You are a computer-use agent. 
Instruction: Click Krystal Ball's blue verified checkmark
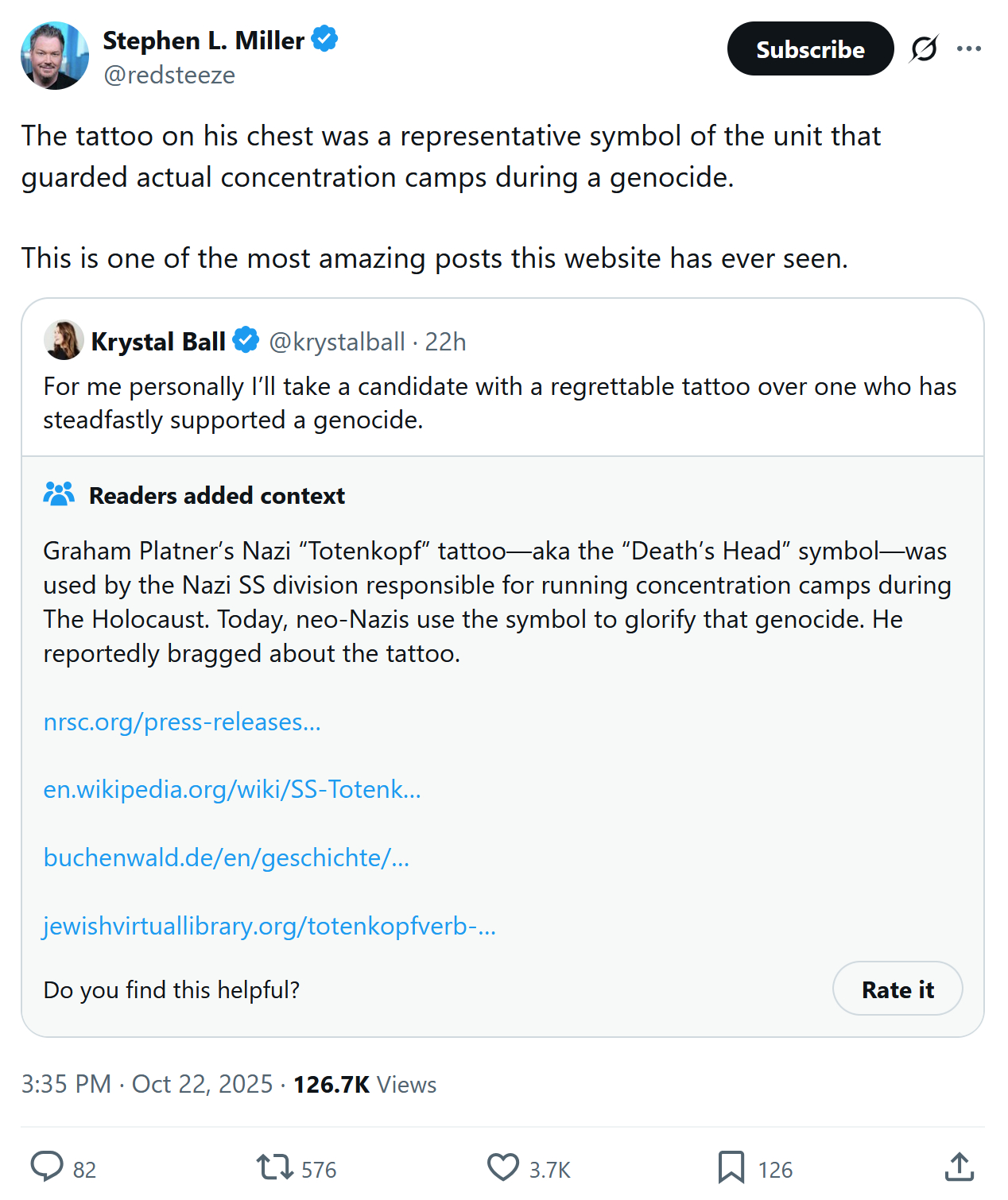pos(246,340)
